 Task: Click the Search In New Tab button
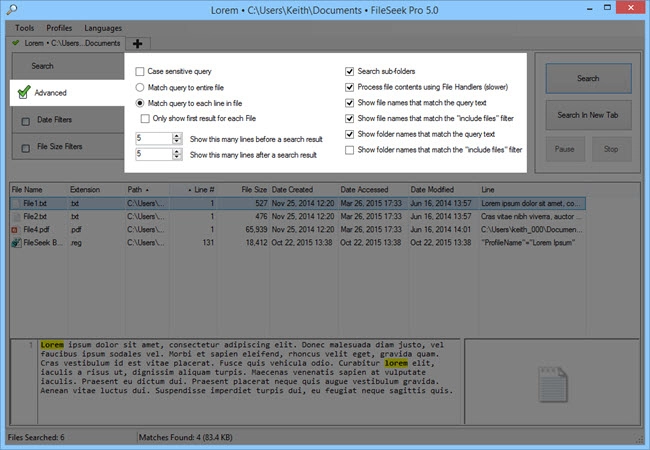tap(588, 115)
